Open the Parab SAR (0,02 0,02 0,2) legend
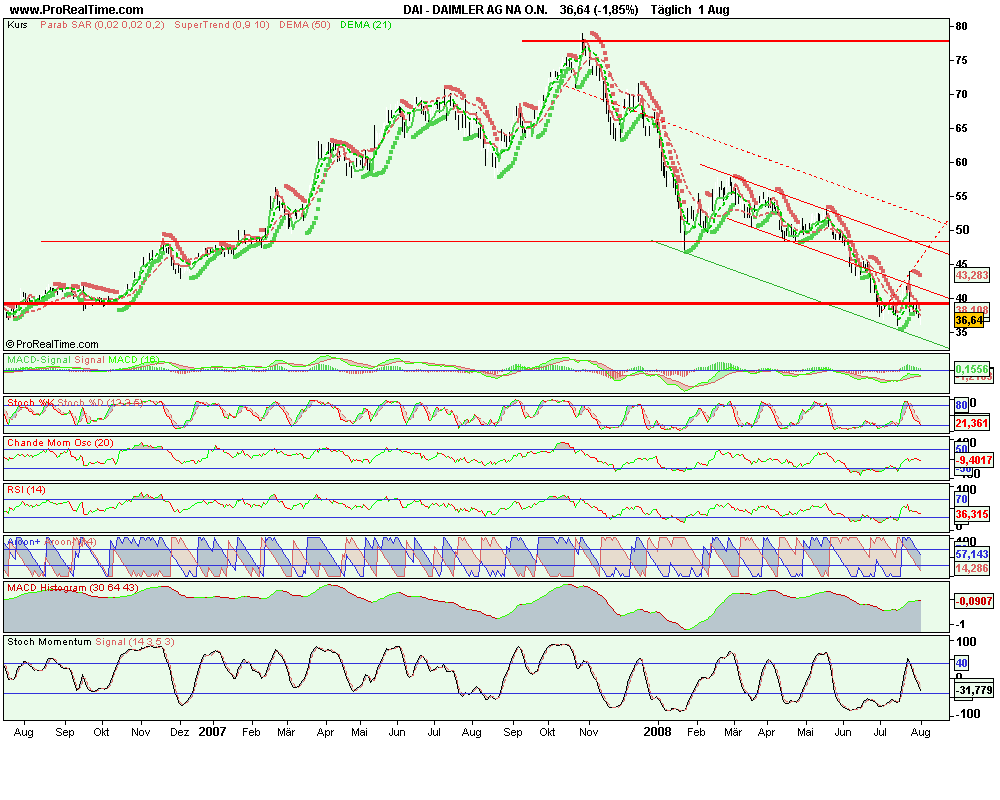Screen dimensions: 1000x800 (102, 25)
